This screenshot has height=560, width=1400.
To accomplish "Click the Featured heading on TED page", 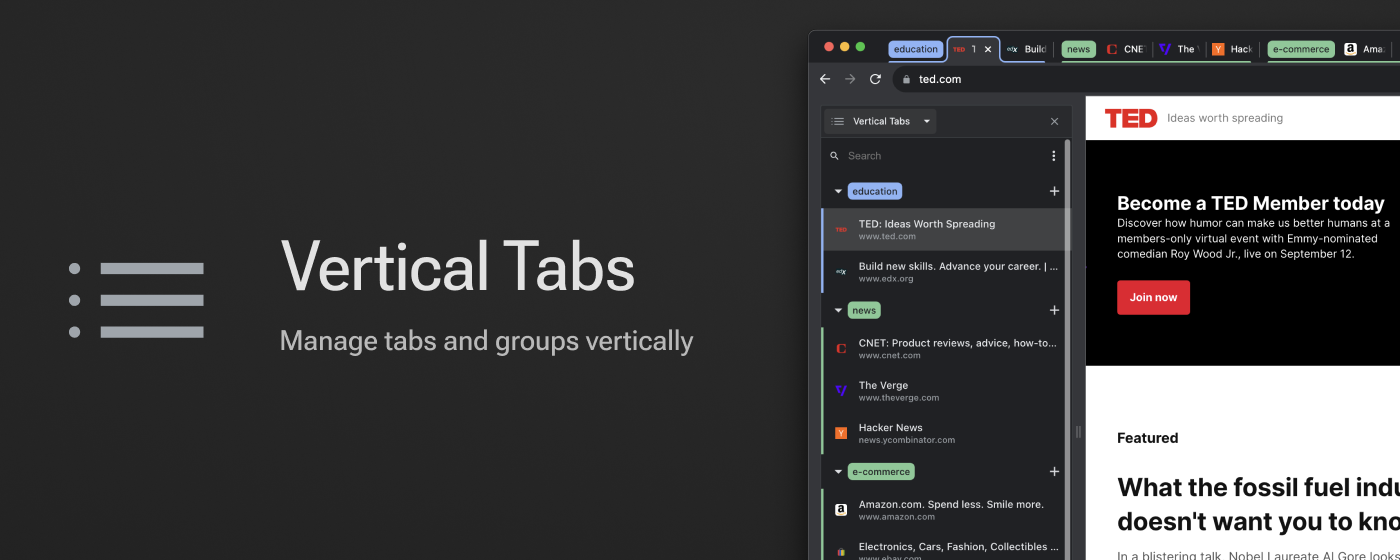I will [x=1148, y=438].
